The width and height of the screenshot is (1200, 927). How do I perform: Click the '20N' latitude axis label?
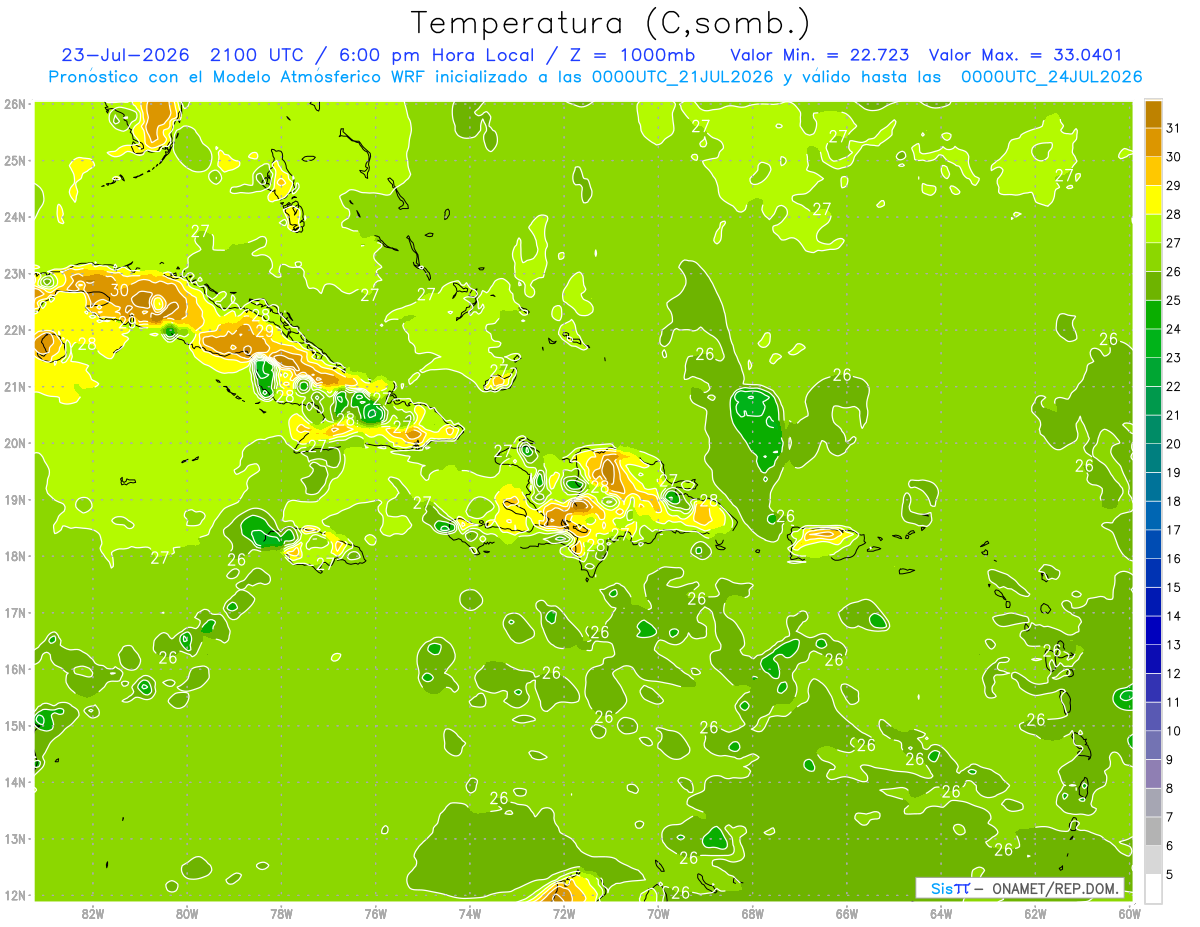pyautogui.click(x=15, y=443)
